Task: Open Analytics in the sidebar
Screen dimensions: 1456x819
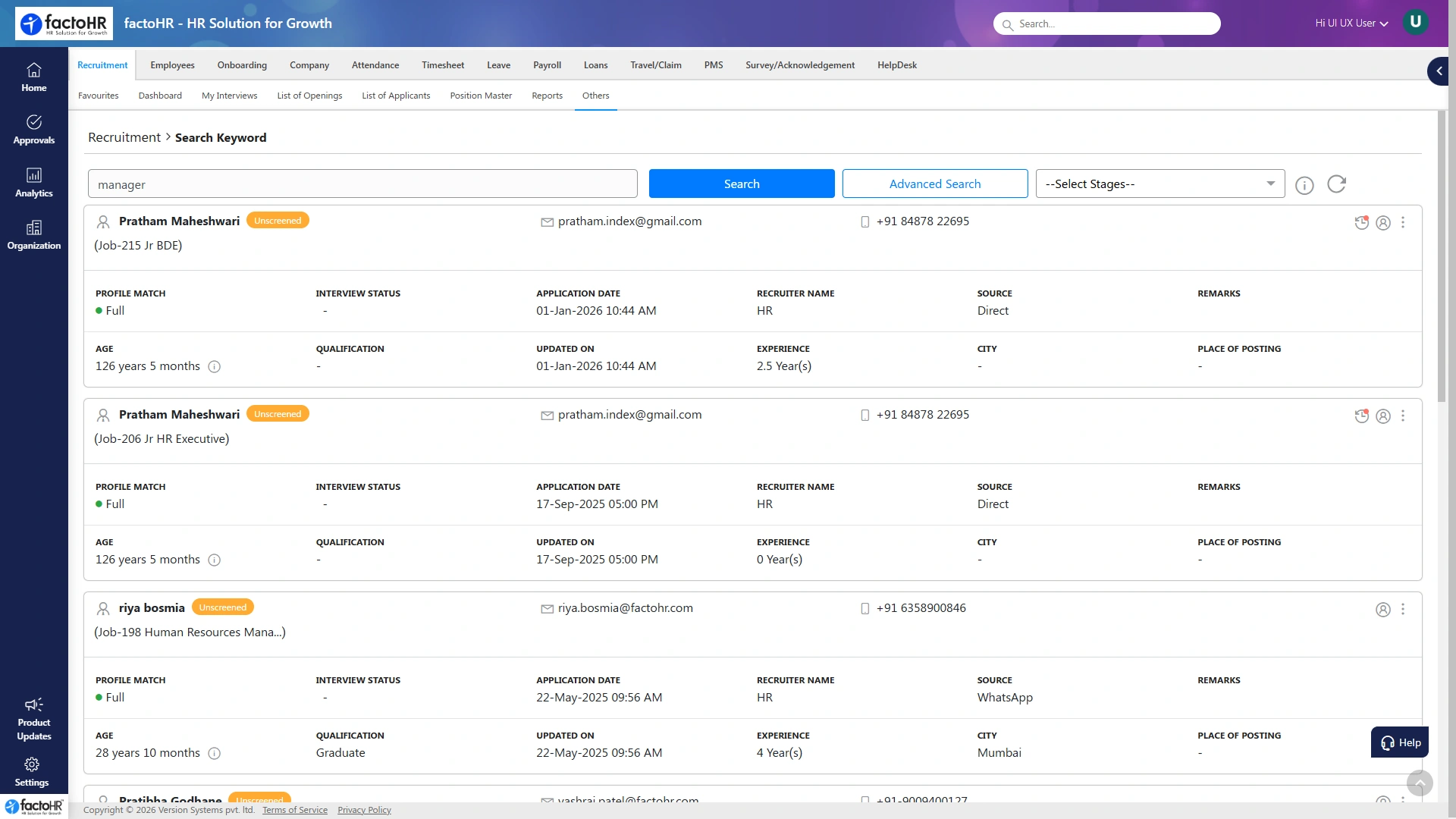Action: point(33,183)
